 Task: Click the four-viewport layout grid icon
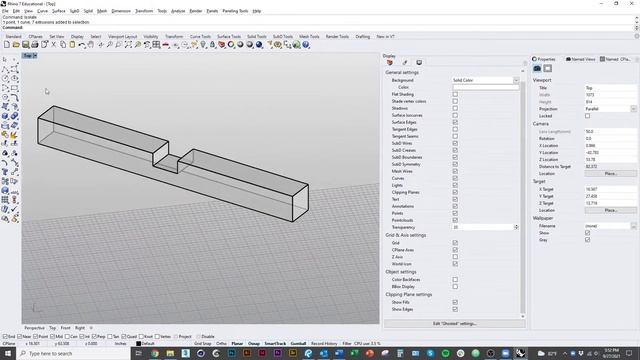[x=156, y=45]
